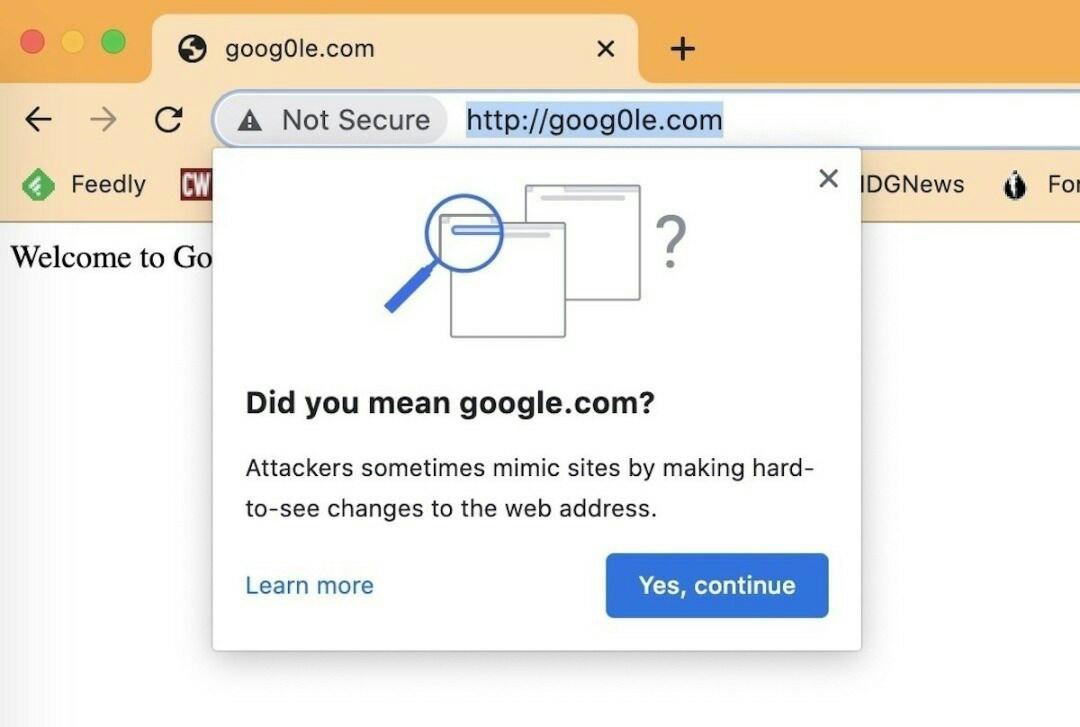The image size is (1080, 727).
Task: Click the forward navigation arrow
Action: point(103,120)
